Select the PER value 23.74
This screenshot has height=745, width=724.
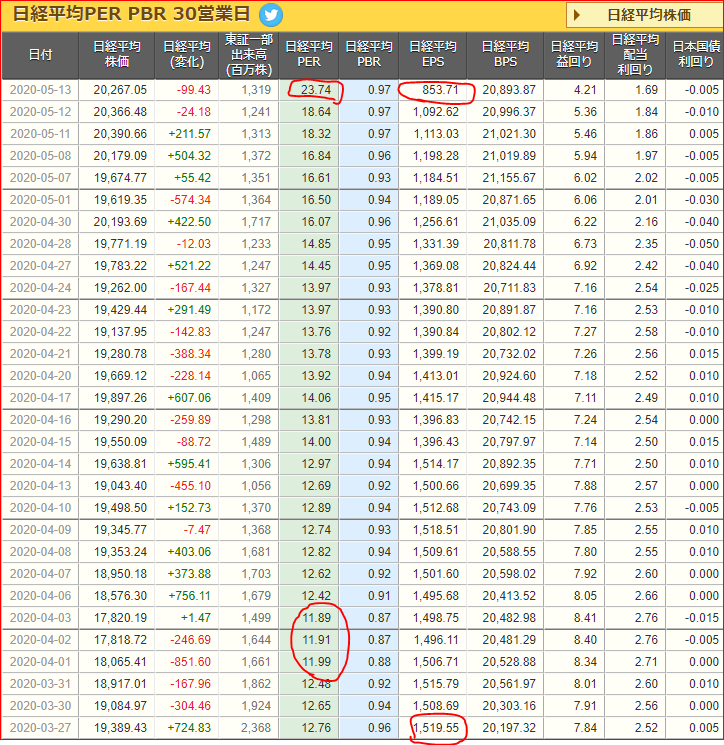click(315, 90)
